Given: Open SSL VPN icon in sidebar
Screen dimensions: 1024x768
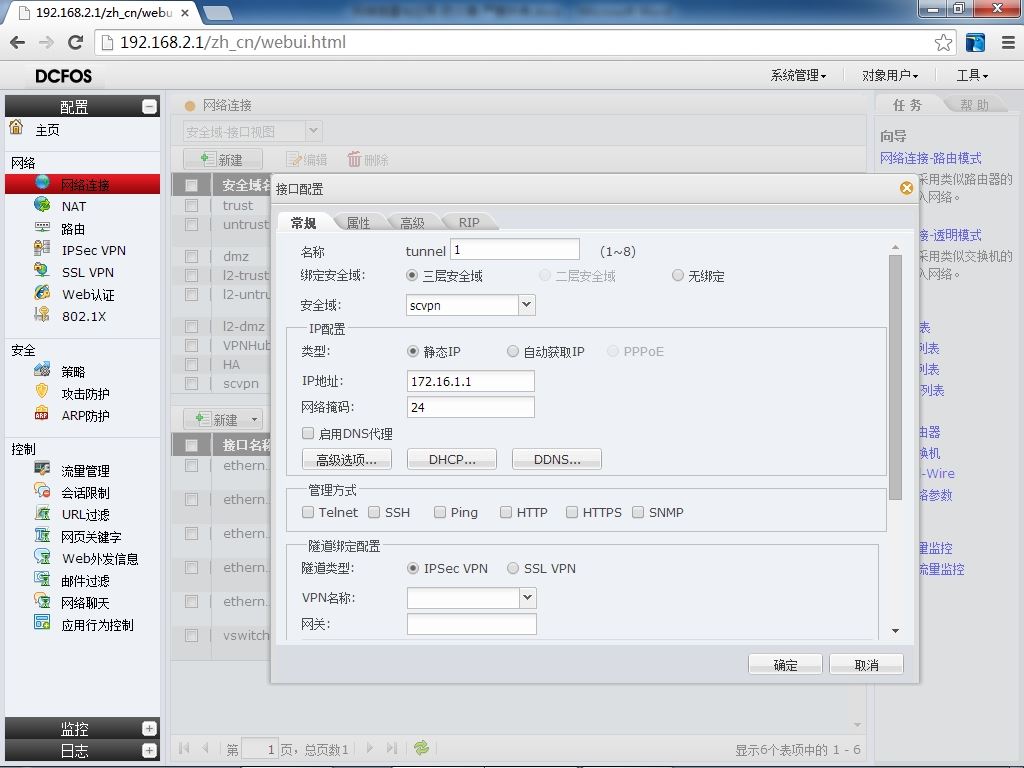Looking at the screenshot, I should [x=42, y=270].
